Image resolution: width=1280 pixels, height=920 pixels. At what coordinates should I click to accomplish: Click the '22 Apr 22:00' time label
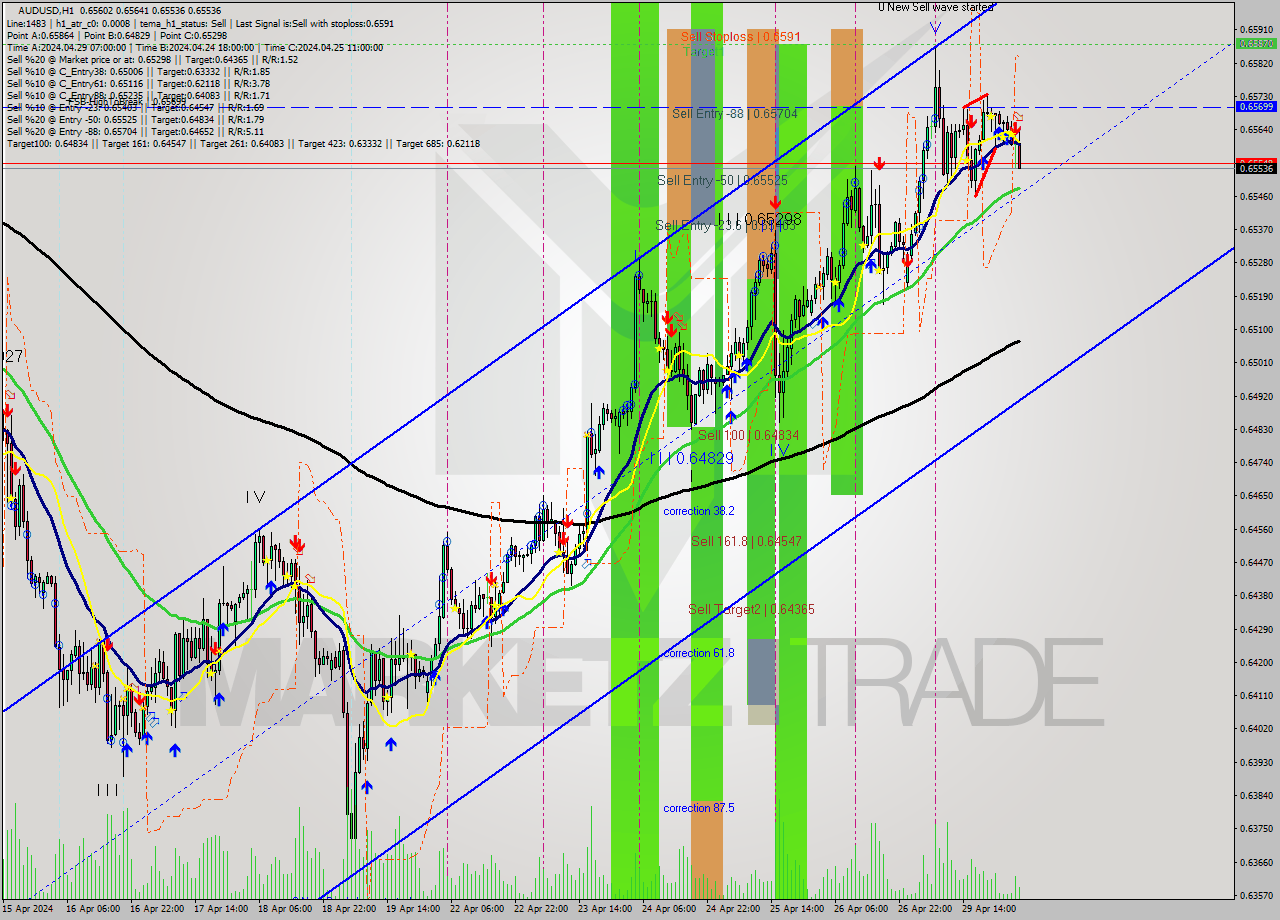pyautogui.click(x=542, y=909)
